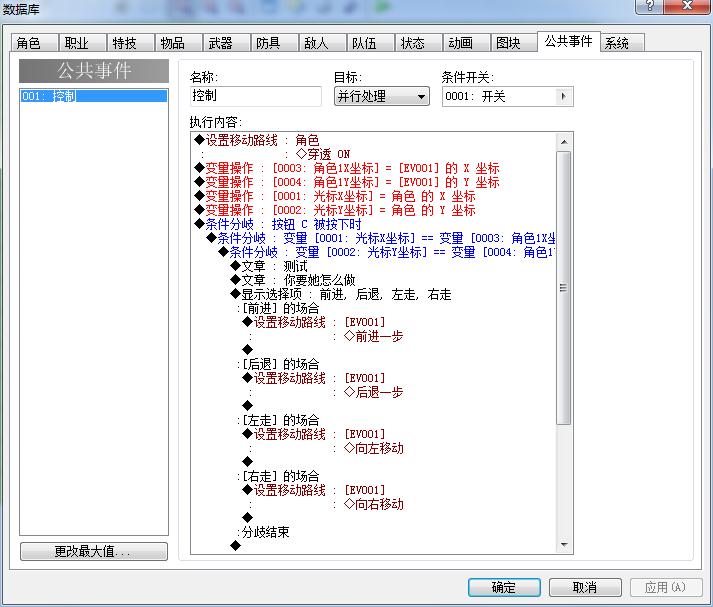Switch to the 系统 tab
The height and width of the screenshot is (607, 713).
click(x=622, y=43)
